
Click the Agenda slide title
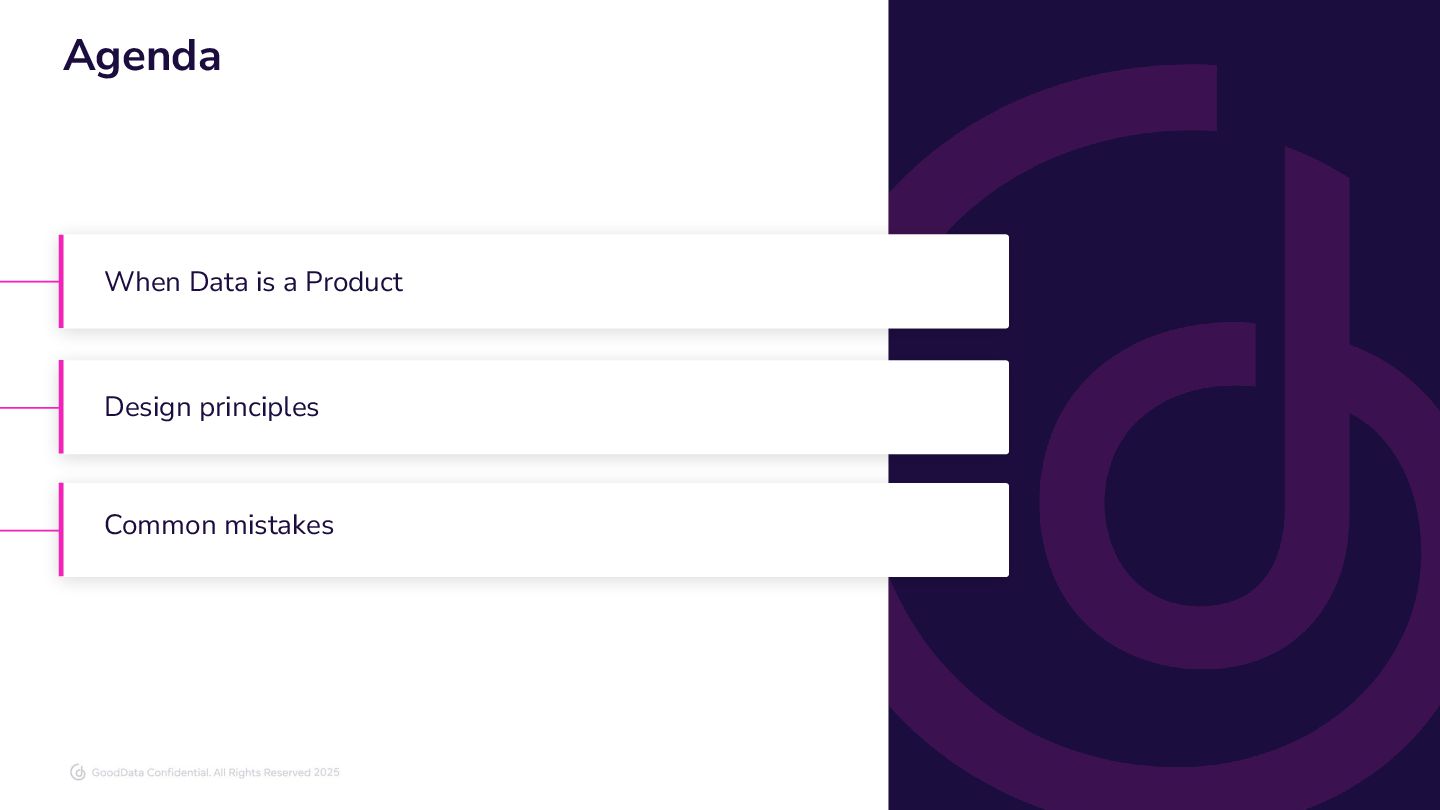click(142, 56)
